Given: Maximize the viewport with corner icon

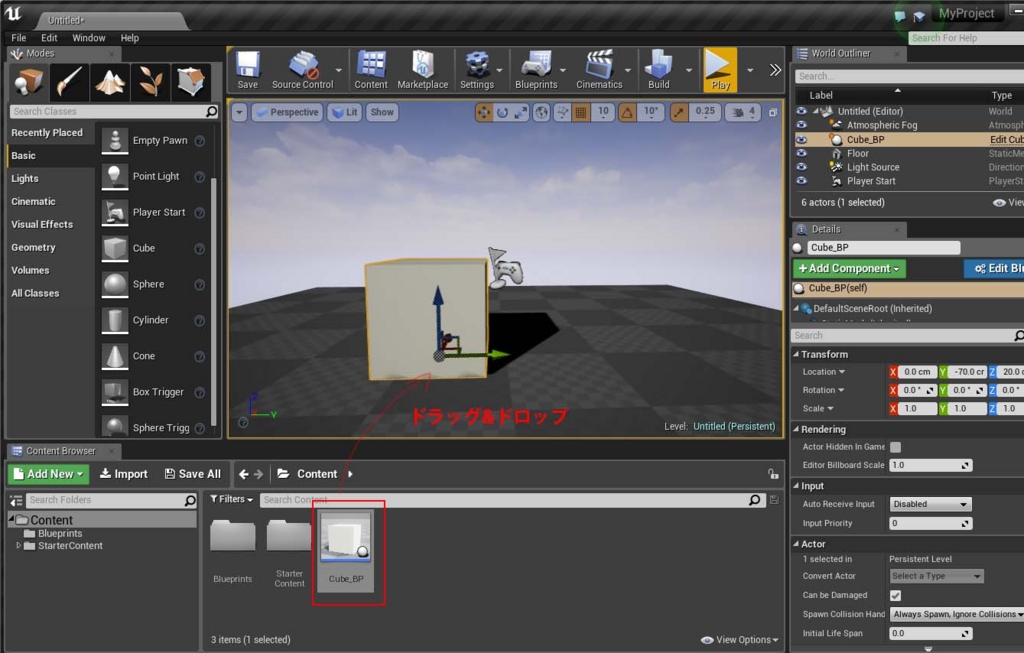Looking at the screenshot, I should tap(773, 112).
